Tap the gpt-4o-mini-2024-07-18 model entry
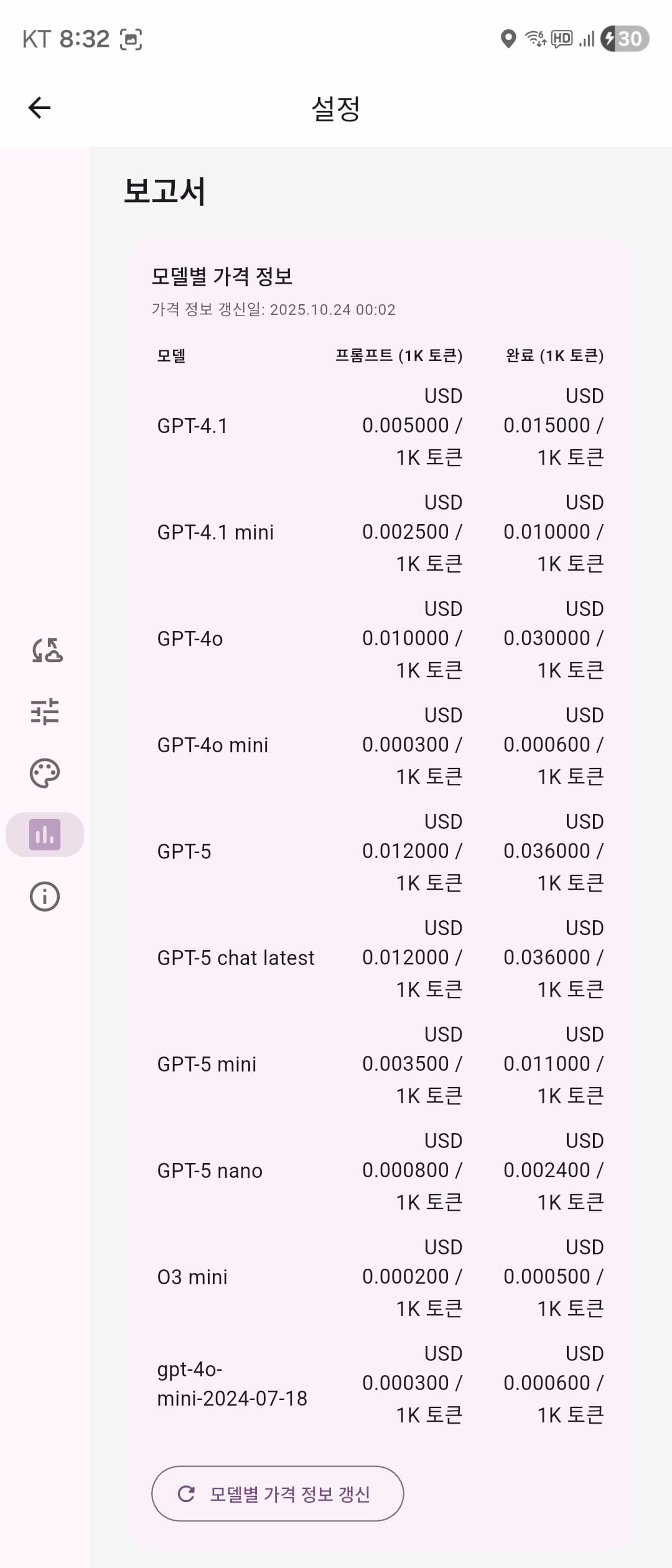Screen dimensions: 672x1568 (x=231, y=1384)
